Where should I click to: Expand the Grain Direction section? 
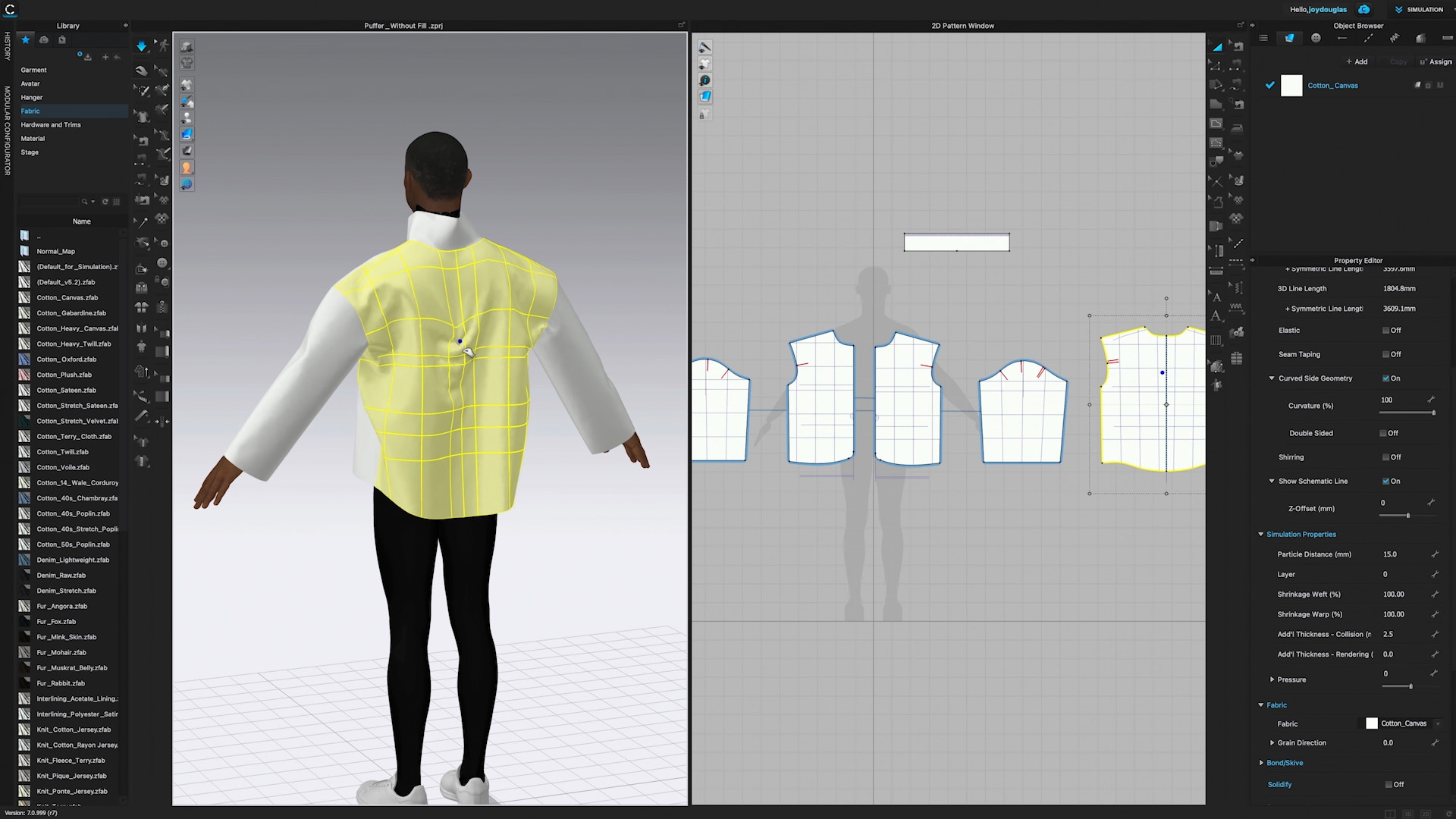[x=1272, y=742]
